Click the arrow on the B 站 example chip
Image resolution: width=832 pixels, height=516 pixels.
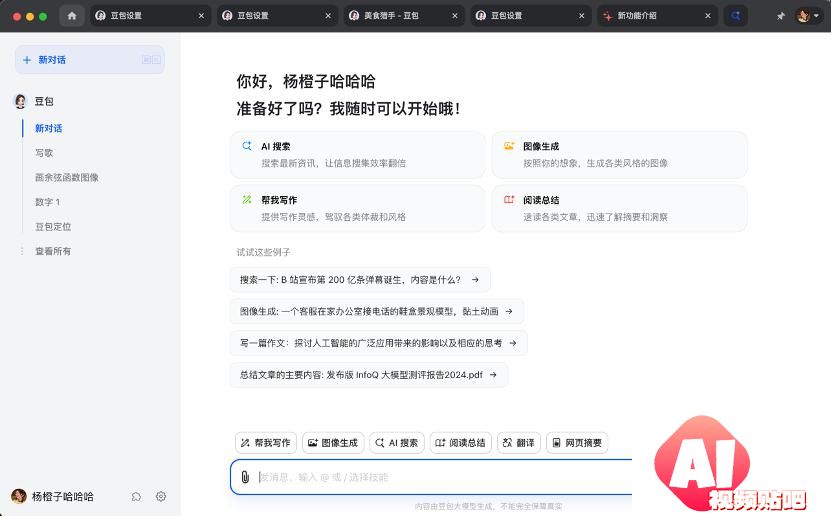475,280
